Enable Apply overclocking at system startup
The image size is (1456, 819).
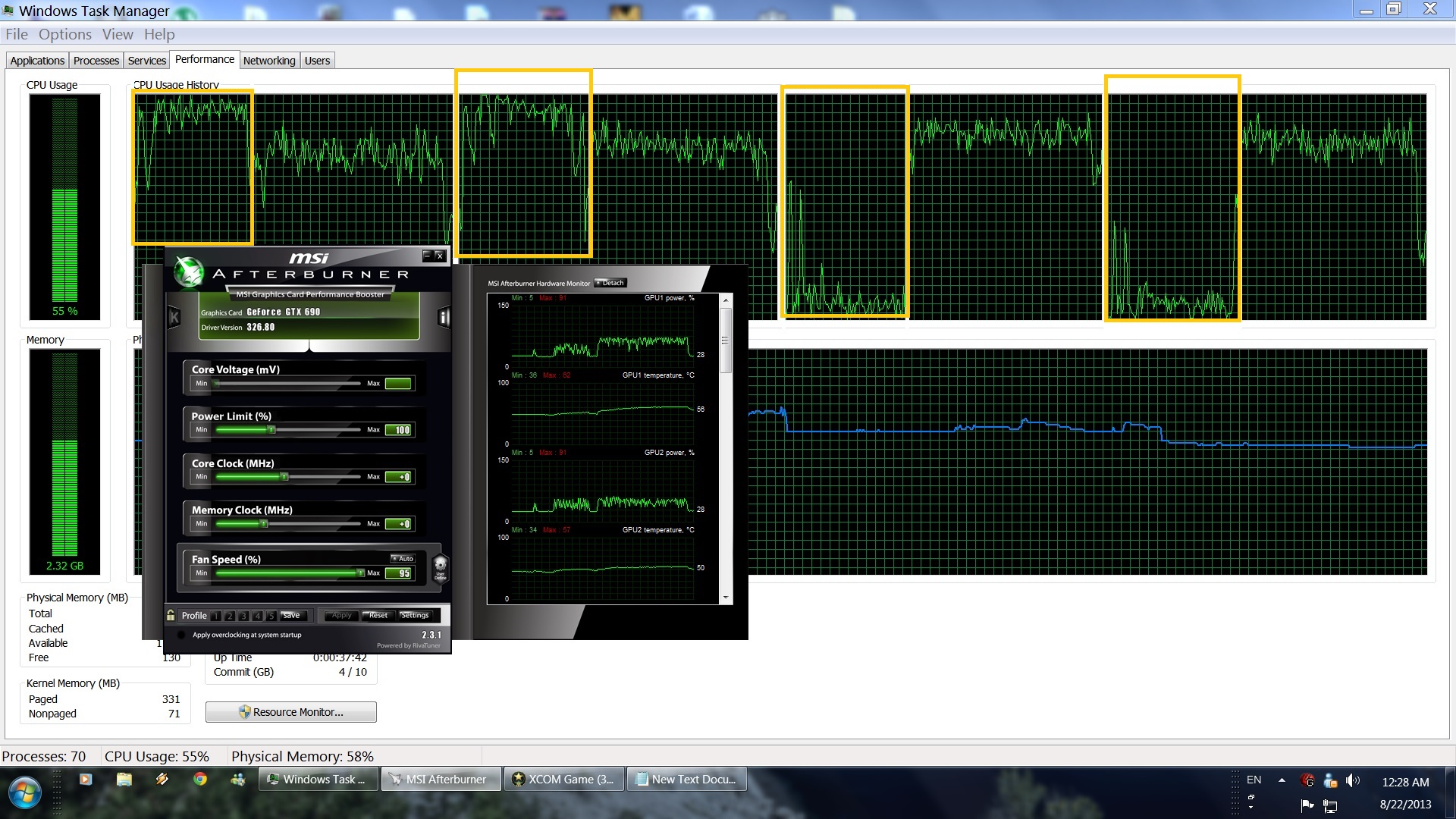tap(181, 635)
